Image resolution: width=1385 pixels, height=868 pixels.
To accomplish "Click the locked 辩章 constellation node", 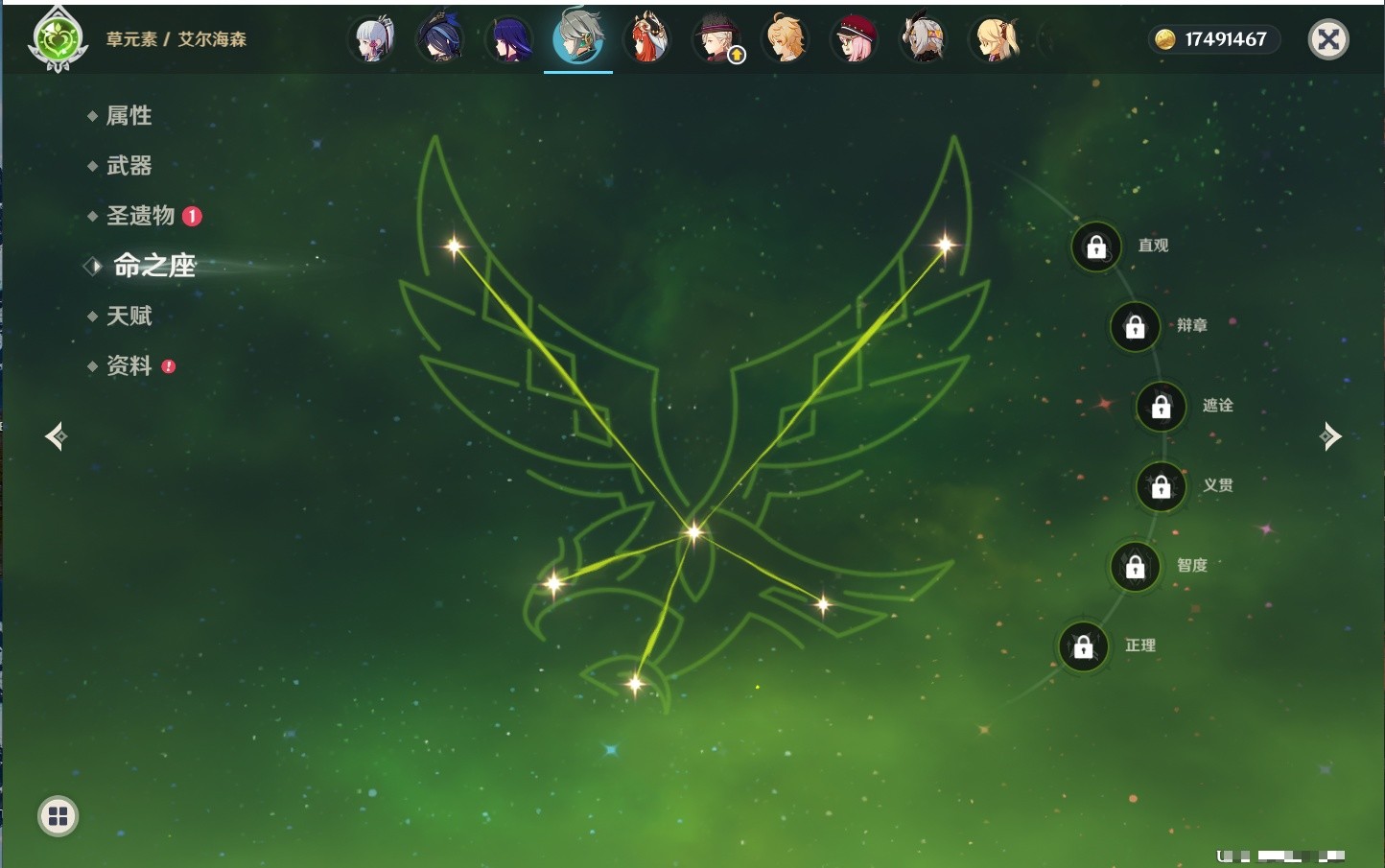I will tap(1135, 327).
